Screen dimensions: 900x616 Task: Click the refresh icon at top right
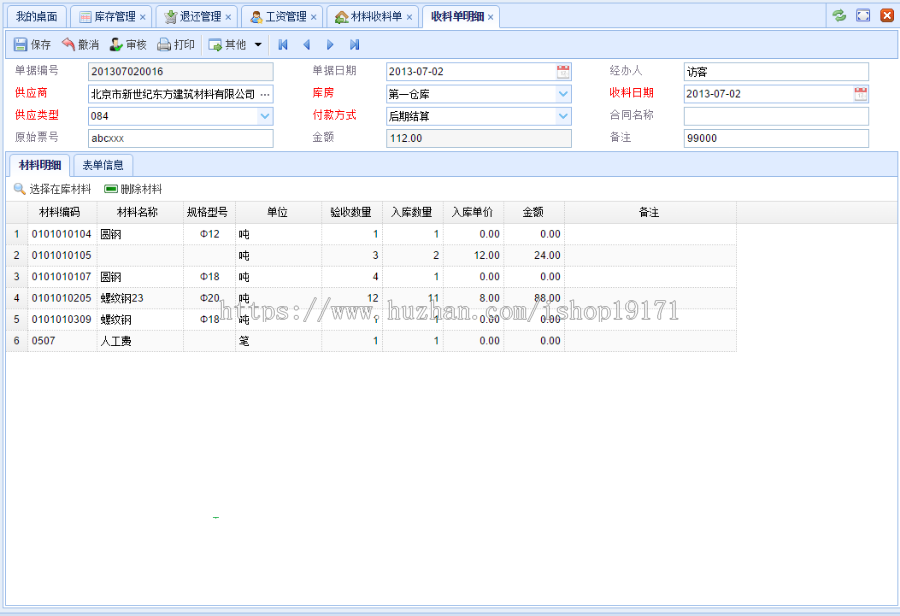pos(839,15)
